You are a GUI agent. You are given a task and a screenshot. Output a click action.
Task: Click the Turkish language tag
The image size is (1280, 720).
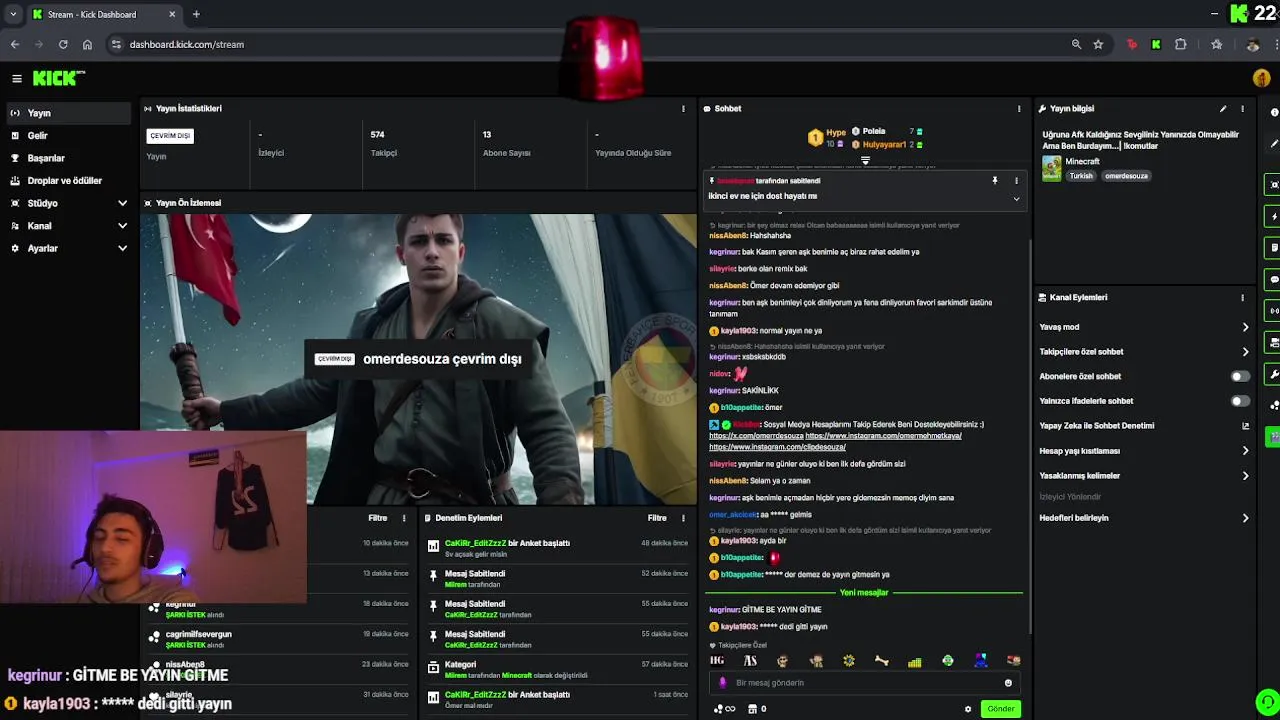1081,176
